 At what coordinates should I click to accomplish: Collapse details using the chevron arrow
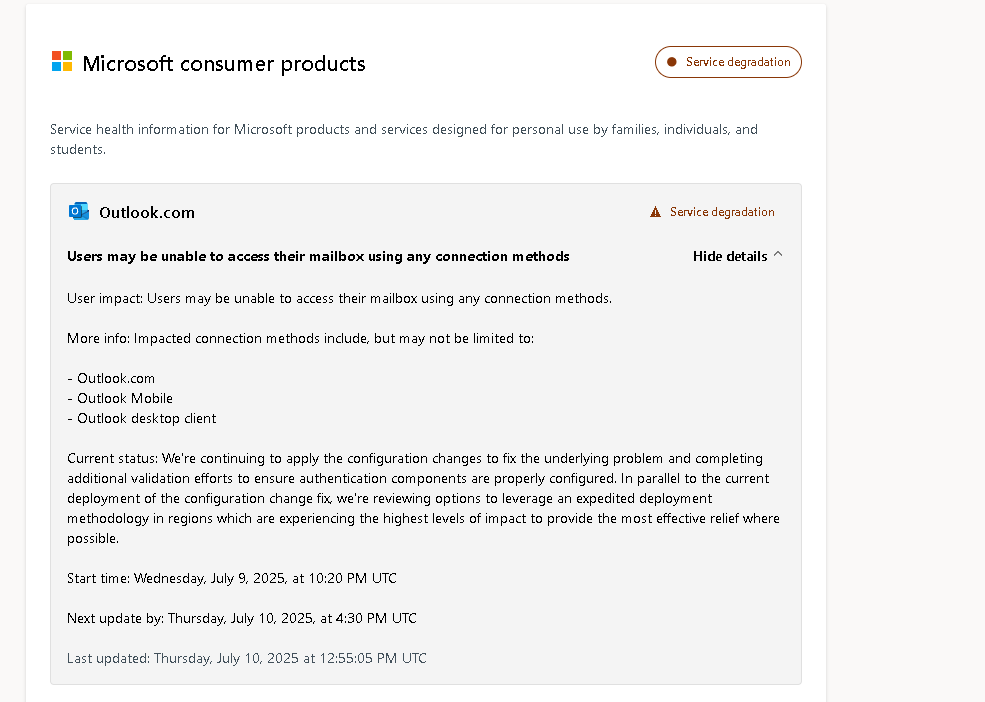pos(778,255)
